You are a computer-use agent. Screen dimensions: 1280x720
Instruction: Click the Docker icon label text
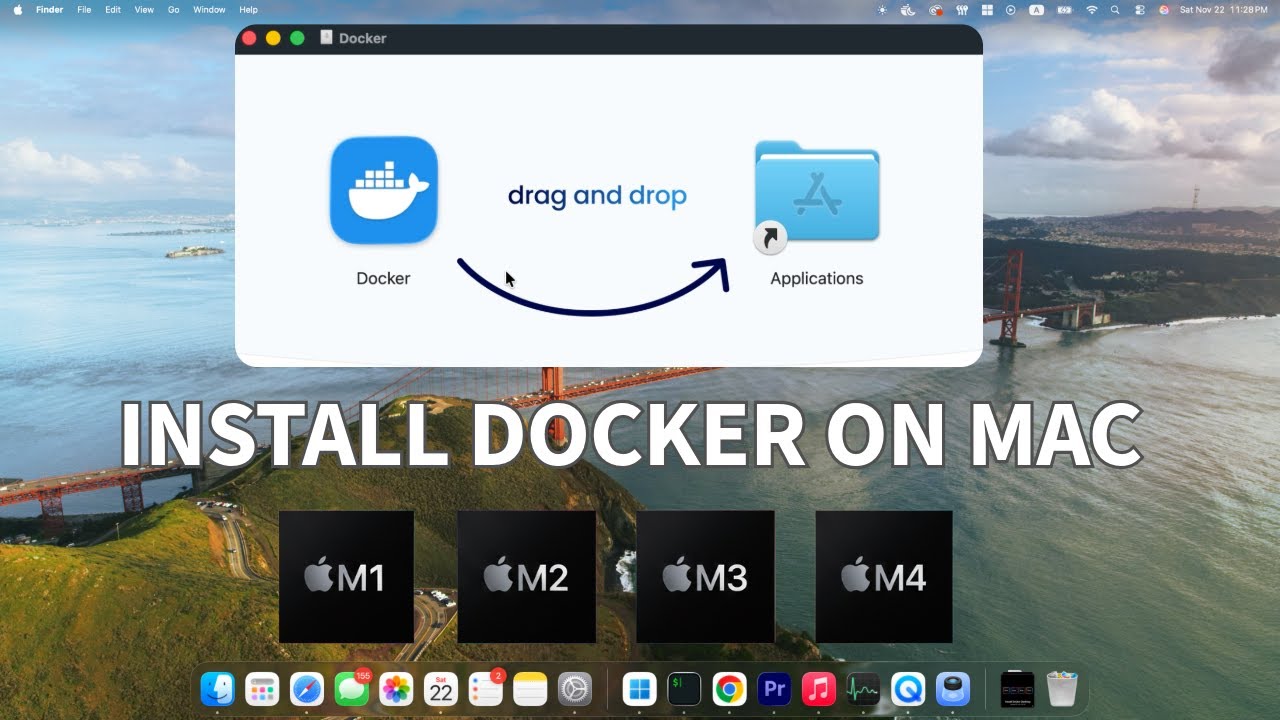pos(383,278)
